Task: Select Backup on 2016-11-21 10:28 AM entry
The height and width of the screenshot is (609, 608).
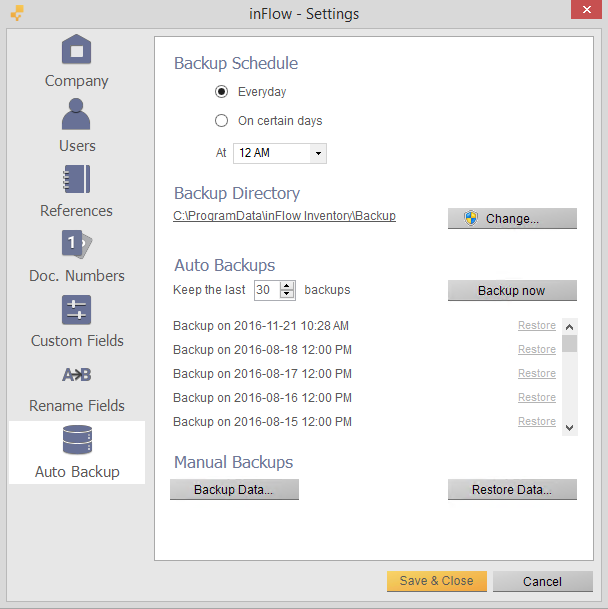Action: [261, 325]
